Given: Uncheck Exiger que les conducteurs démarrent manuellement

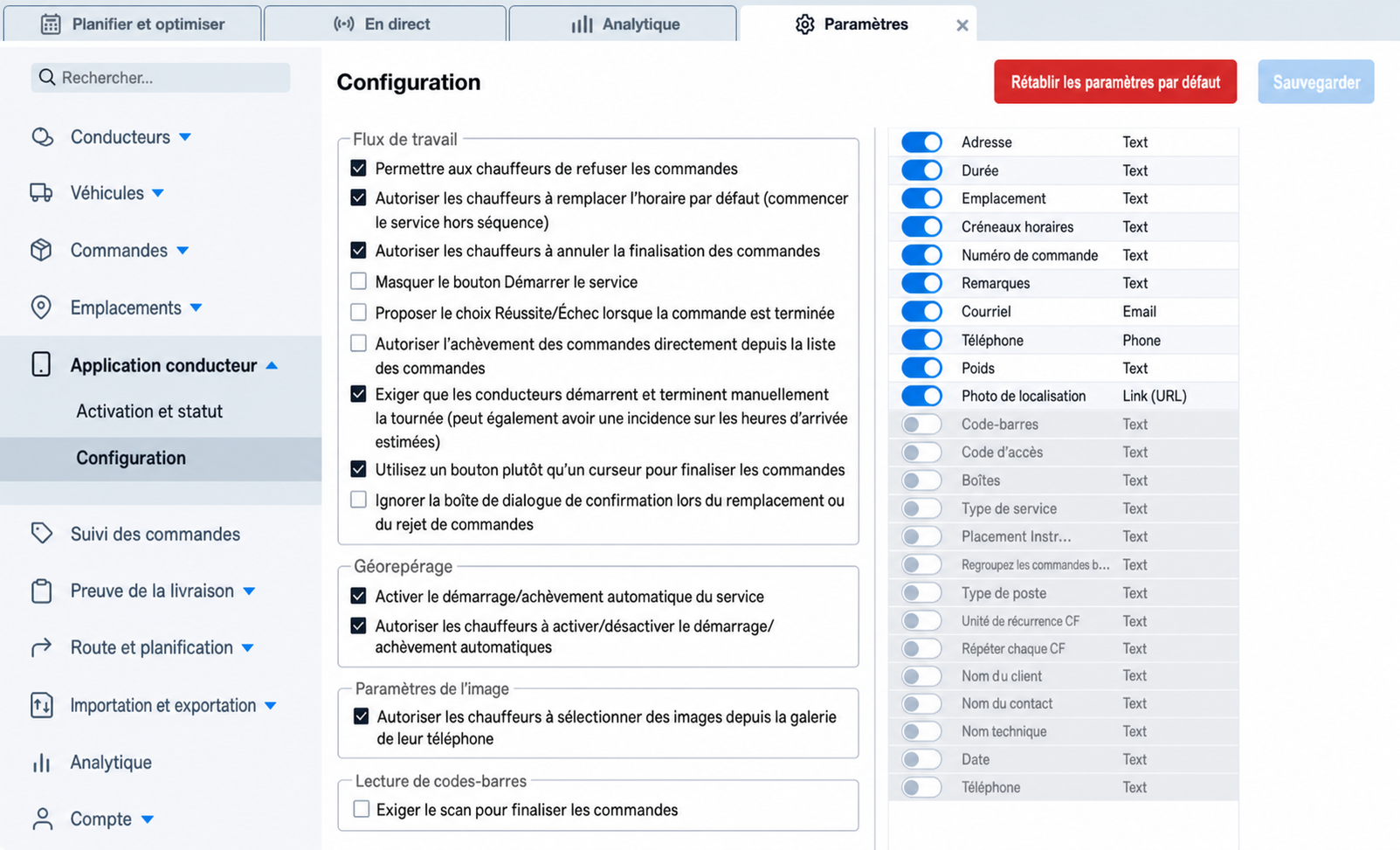Looking at the screenshot, I should [358, 394].
